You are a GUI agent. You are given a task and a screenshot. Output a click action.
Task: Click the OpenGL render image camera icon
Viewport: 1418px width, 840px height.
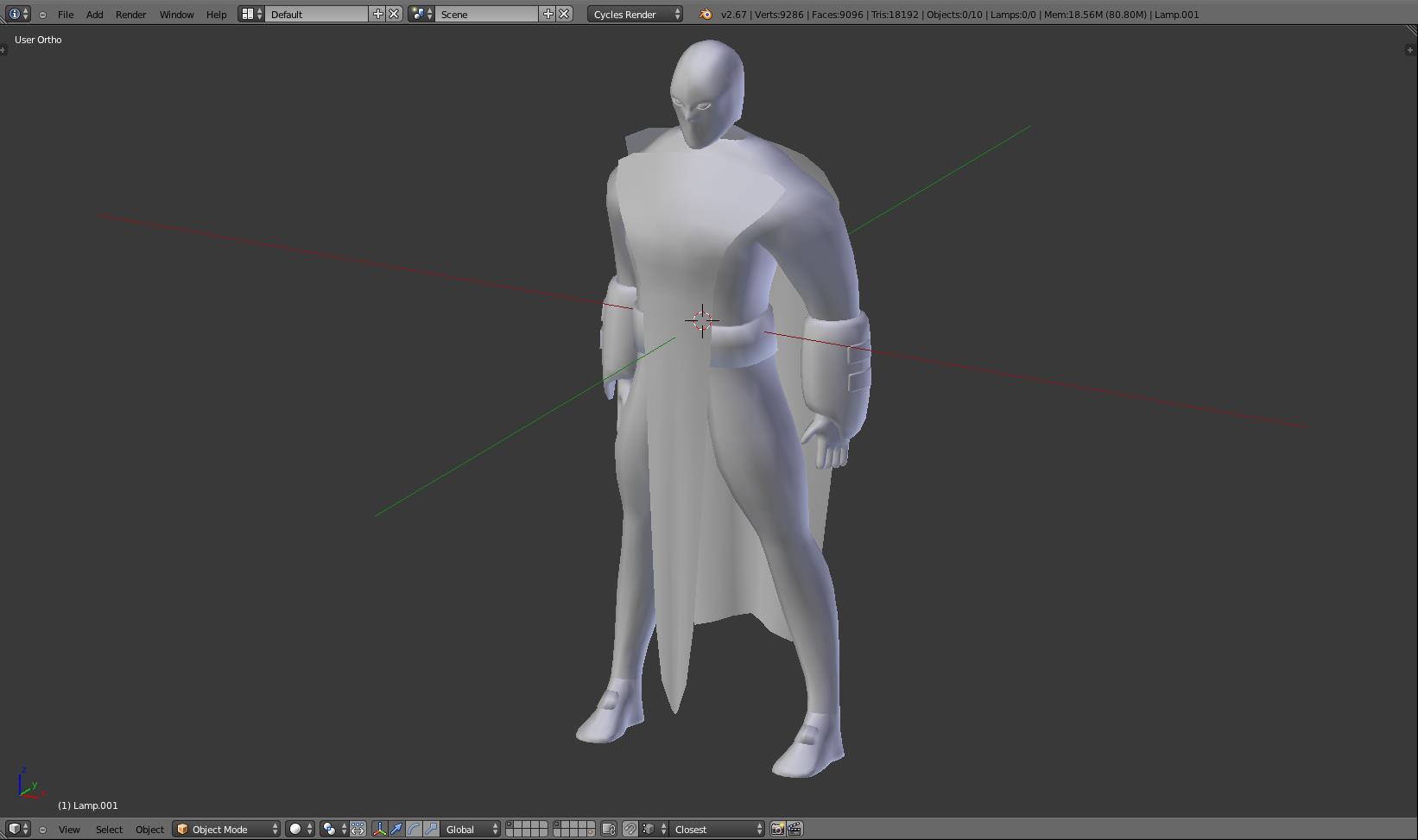click(x=777, y=829)
